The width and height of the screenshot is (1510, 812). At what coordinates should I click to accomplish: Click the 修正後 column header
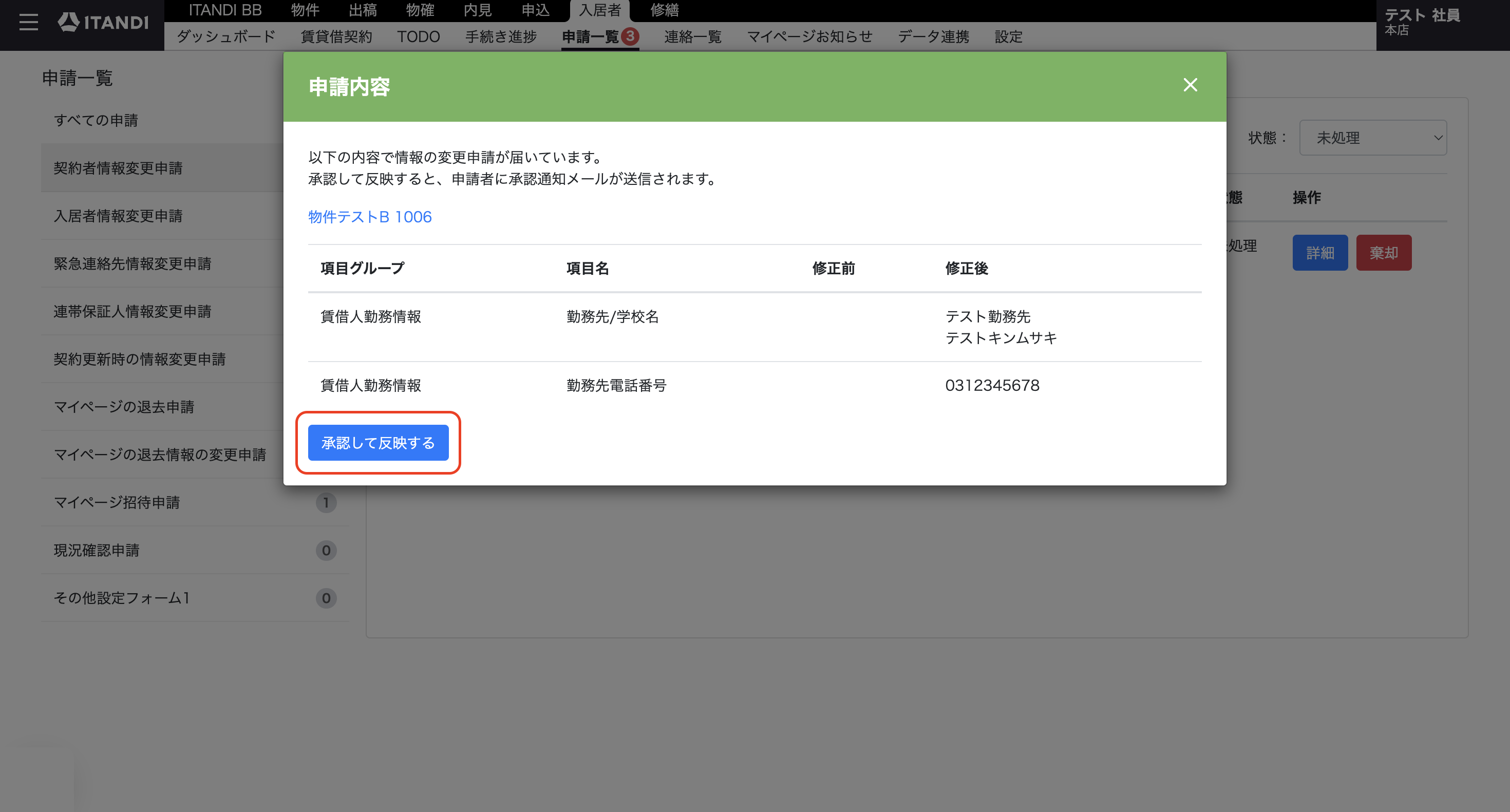[x=967, y=269]
